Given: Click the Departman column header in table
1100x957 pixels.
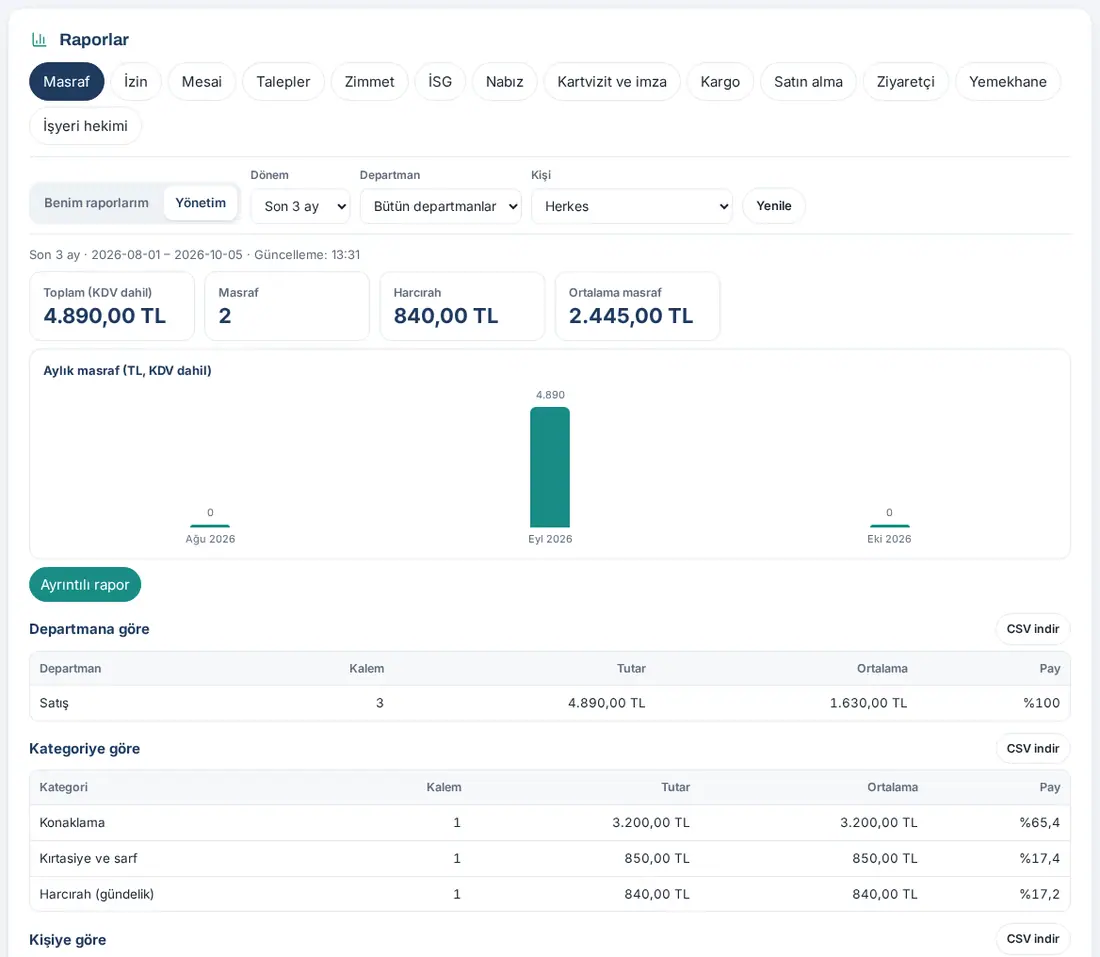Looking at the screenshot, I should [70, 669].
